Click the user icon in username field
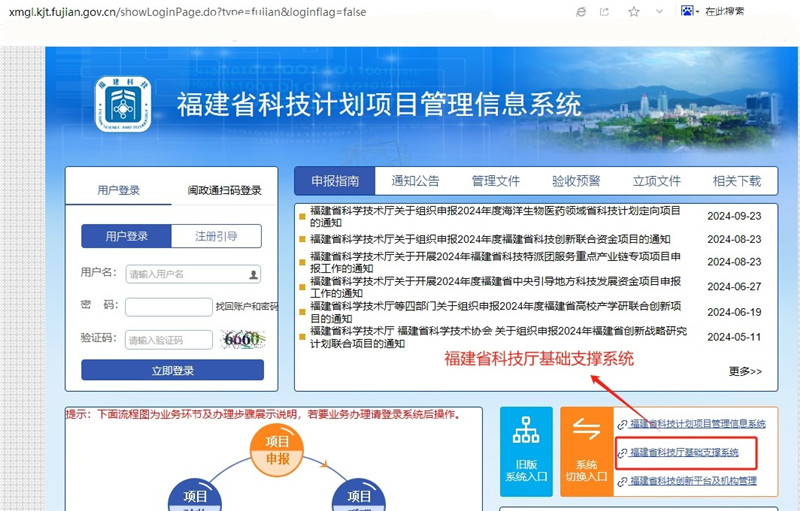The width and height of the screenshot is (800, 511). pos(253,274)
